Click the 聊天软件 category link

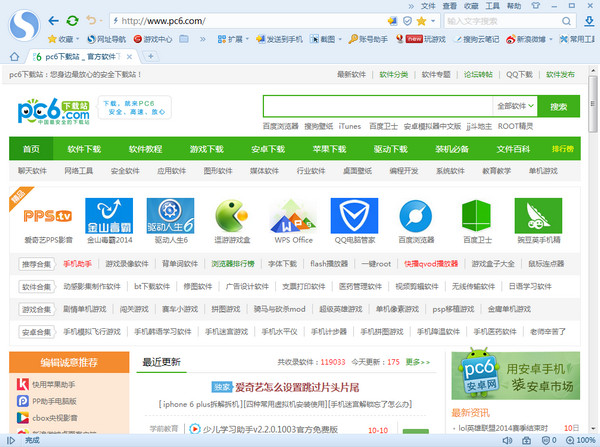(x=33, y=171)
